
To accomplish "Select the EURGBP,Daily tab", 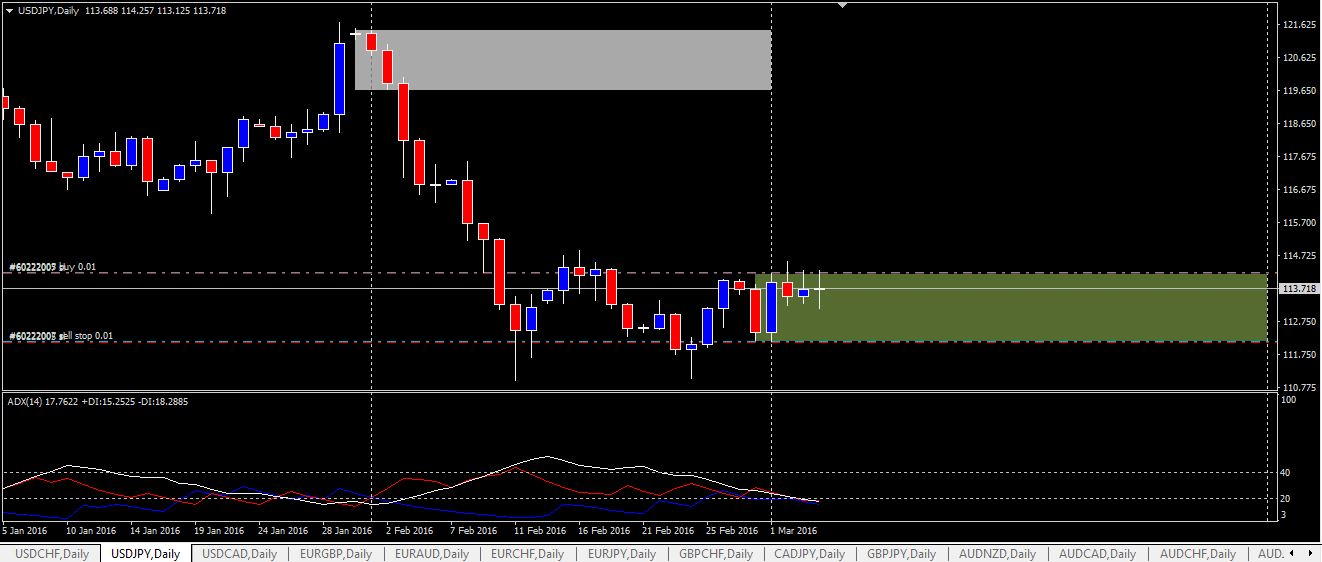I will [x=335, y=554].
